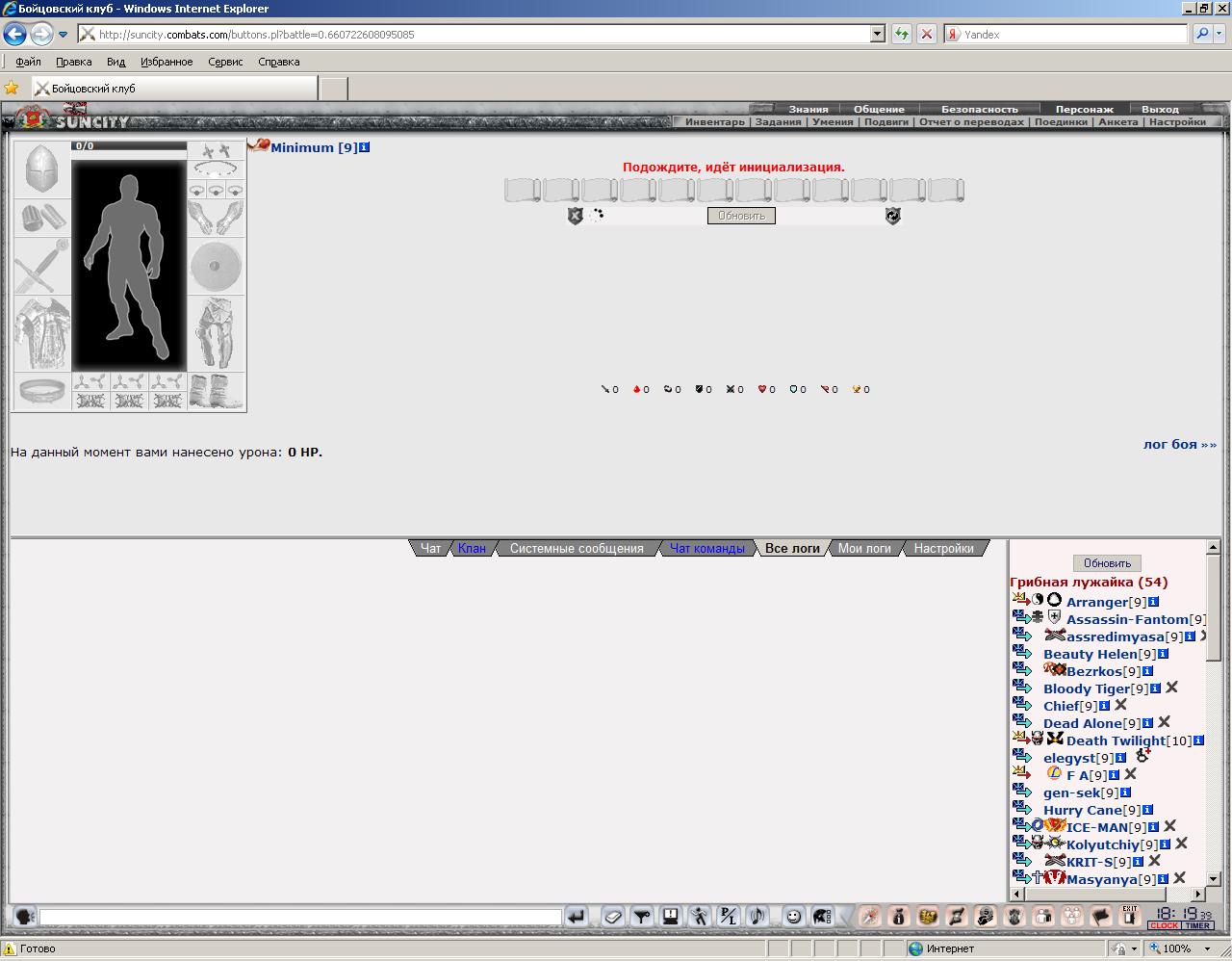
Task: Open the Системные сообщения tab
Action: 577,548
